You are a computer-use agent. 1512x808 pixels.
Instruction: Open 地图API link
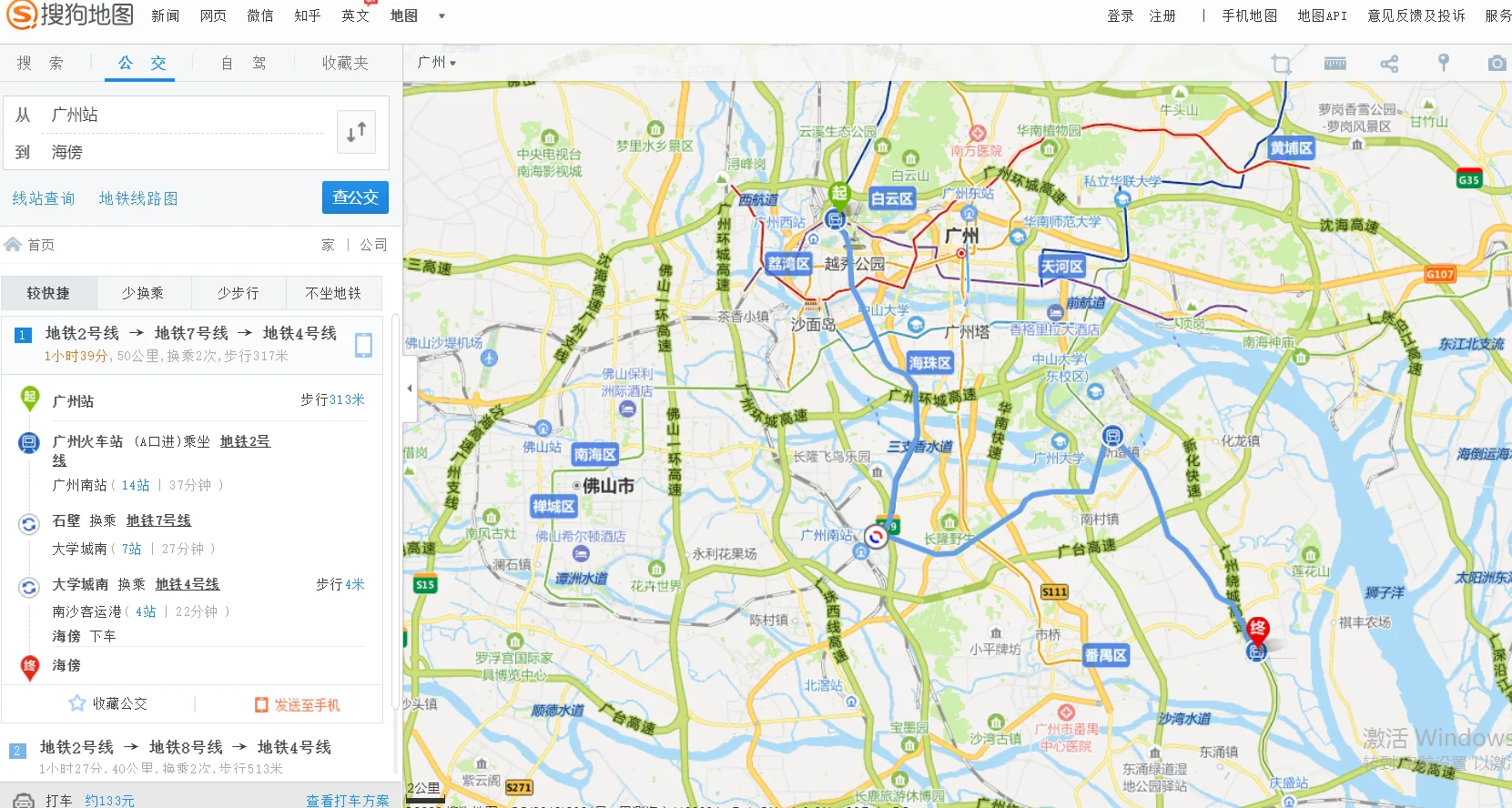click(1322, 15)
